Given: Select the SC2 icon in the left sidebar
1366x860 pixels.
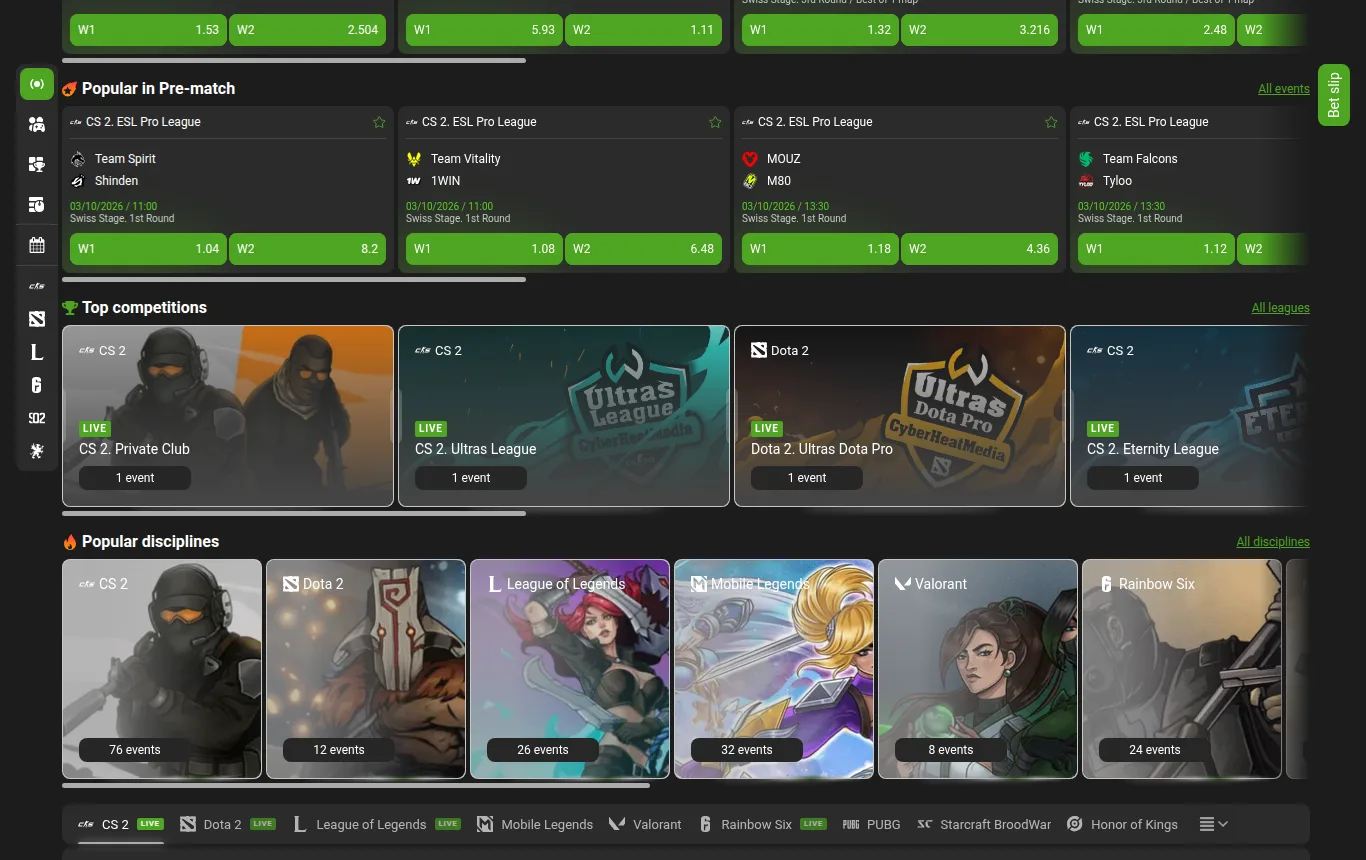Looking at the screenshot, I should 37,418.
